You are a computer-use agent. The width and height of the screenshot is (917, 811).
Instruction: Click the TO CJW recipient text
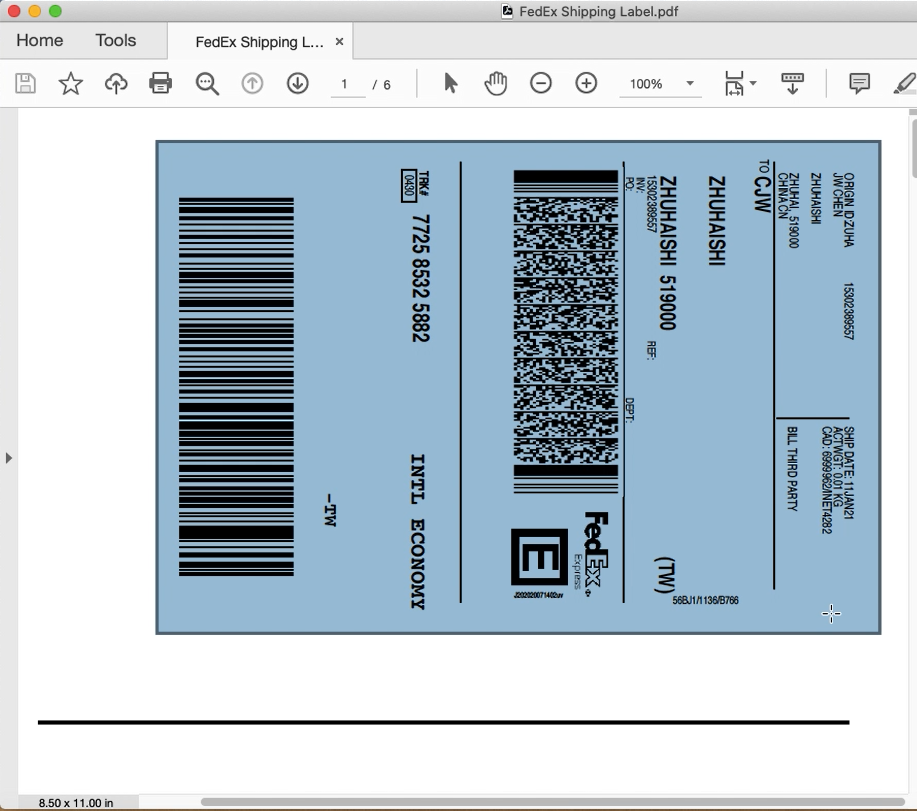point(763,186)
